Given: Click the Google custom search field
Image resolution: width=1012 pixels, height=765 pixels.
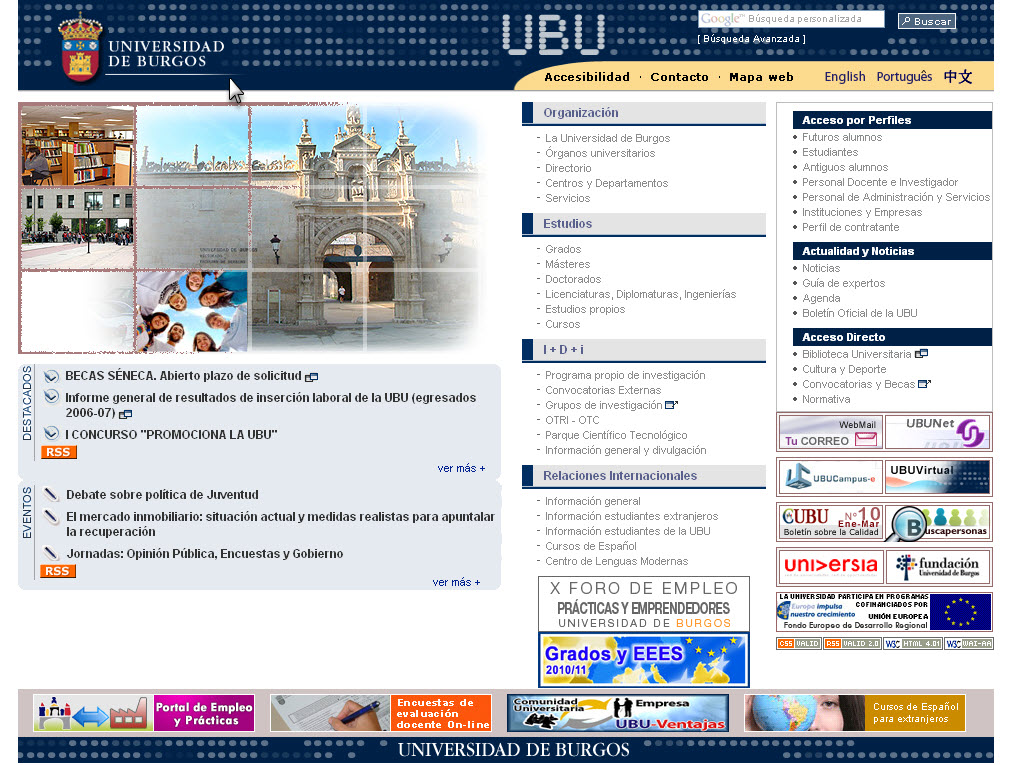Looking at the screenshot, I should (791, 19).
